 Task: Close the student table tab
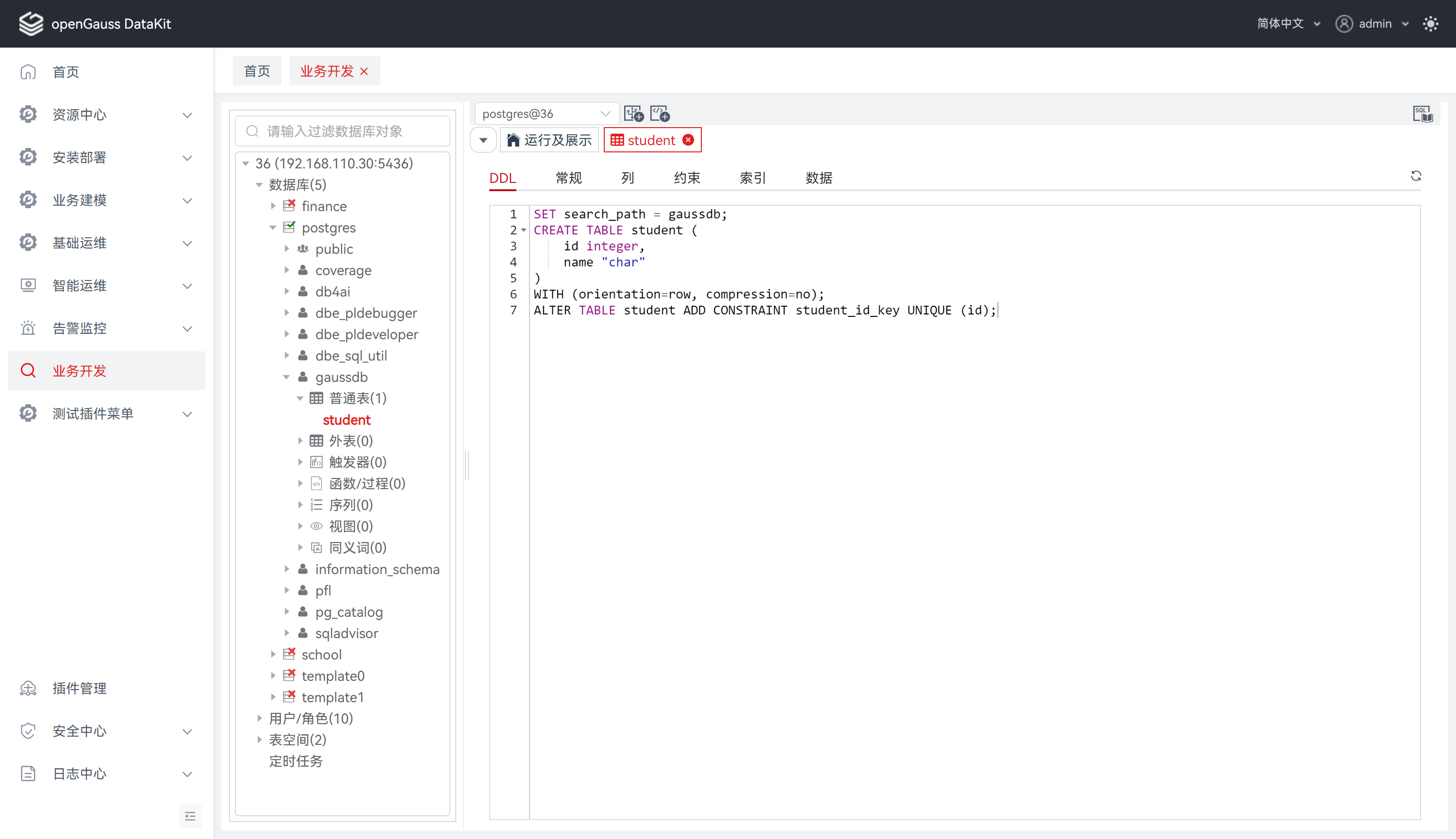point(689,140)
